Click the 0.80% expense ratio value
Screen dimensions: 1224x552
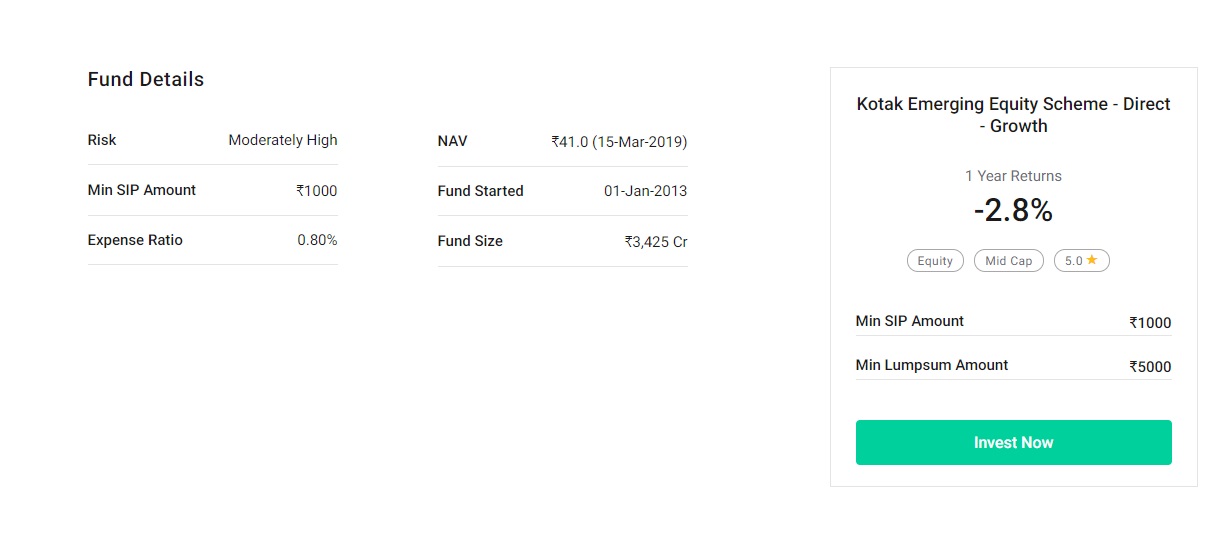[317, 240]
